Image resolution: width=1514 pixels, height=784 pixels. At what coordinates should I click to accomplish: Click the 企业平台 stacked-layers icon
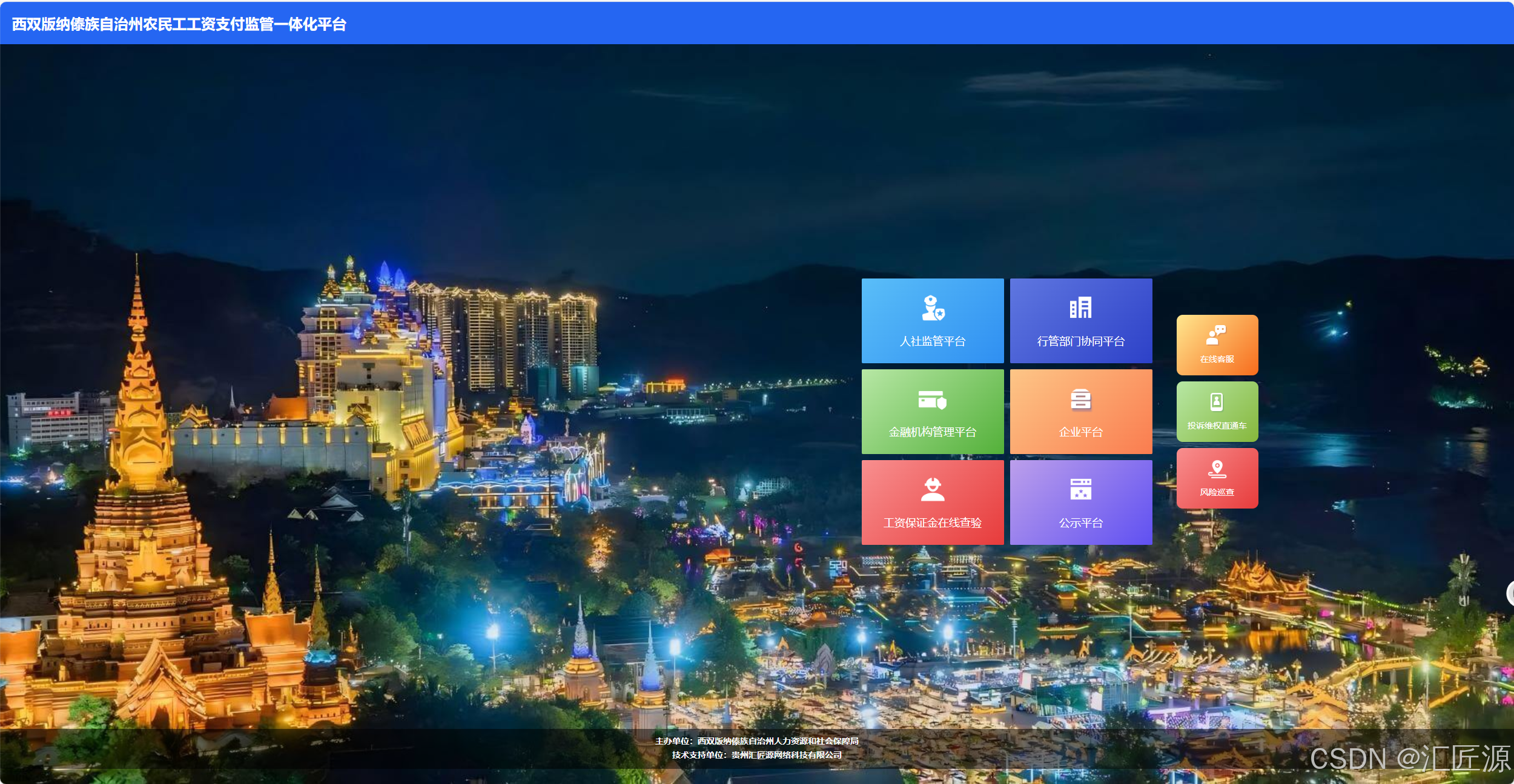pyautogui.click(x=1080, y=399)
